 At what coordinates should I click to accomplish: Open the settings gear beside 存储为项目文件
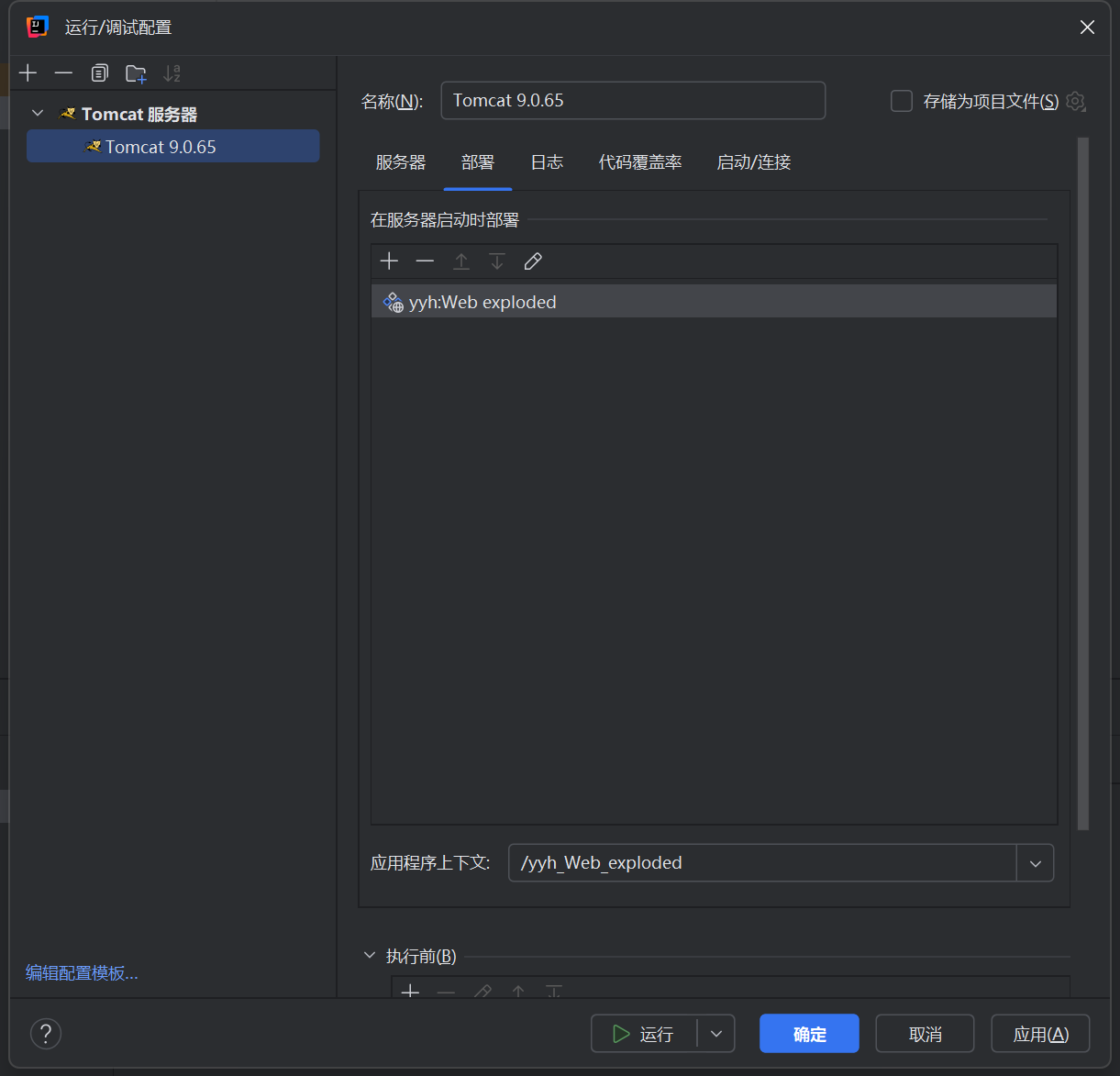[x=1075, y=101]
